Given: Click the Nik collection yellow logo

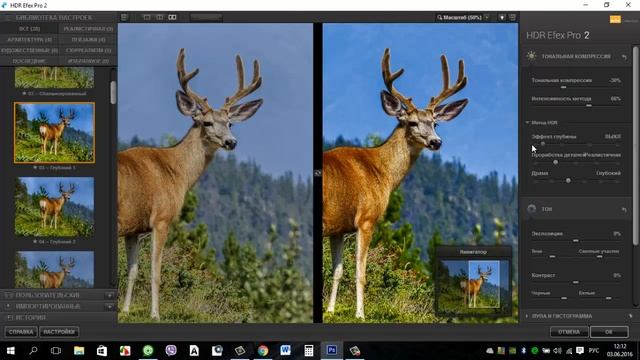Looking at the screenshot, I should pyautogui.click(x=615, y=19).
